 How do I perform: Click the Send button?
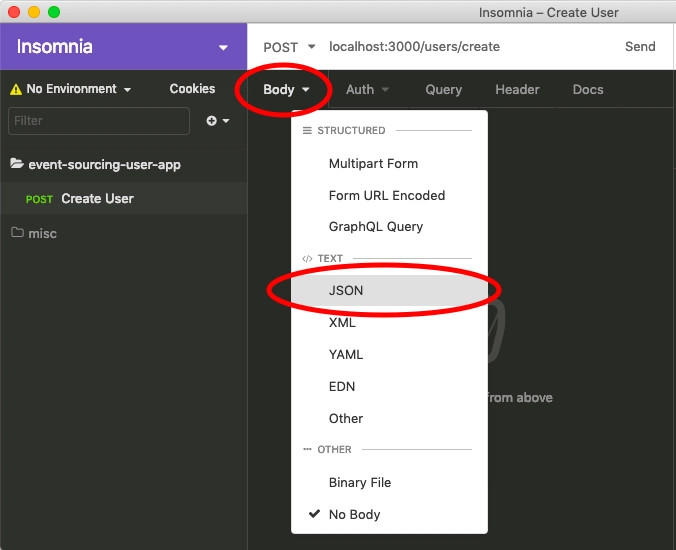point(640,47)
